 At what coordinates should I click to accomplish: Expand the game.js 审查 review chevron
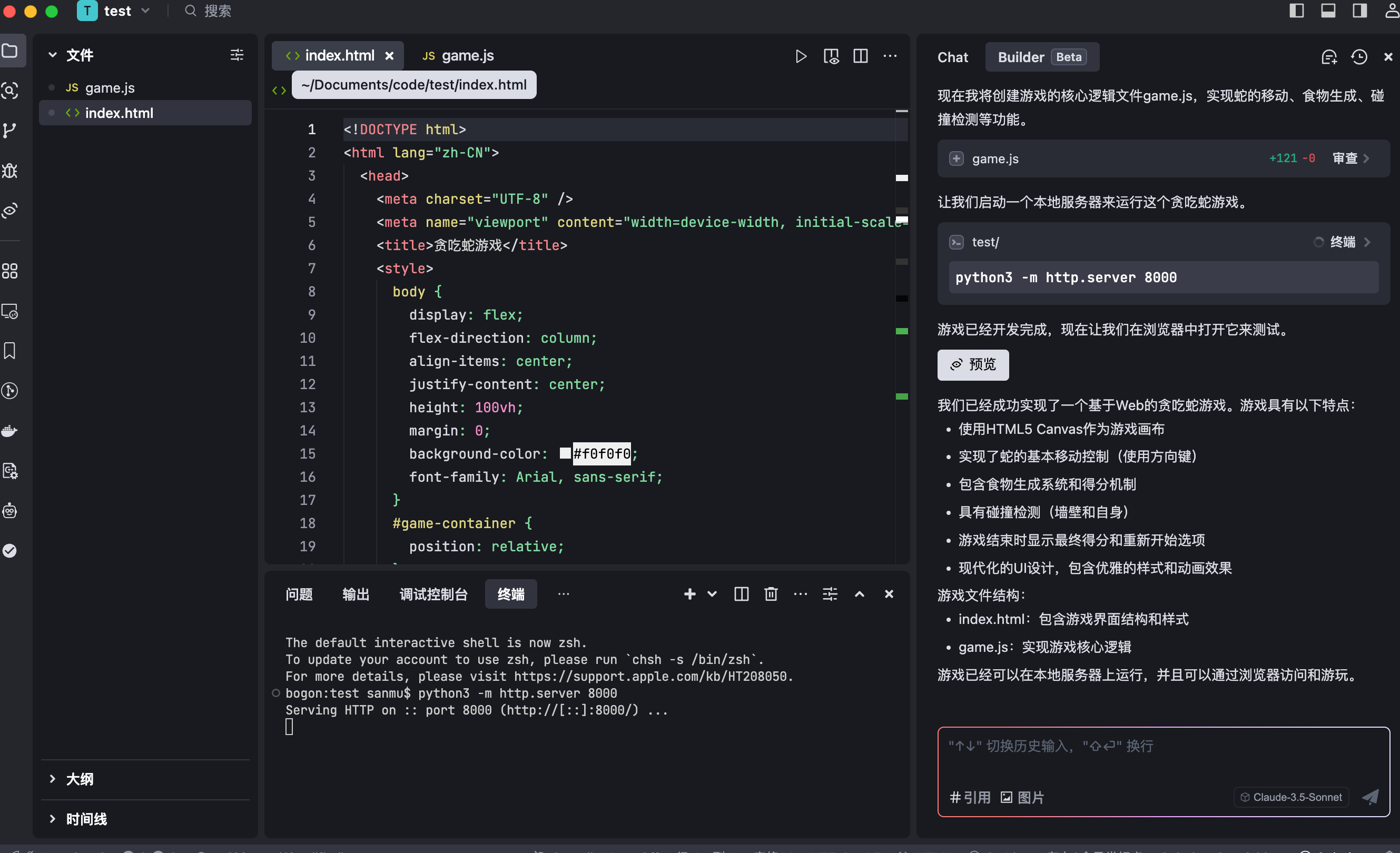point(1366,158)
